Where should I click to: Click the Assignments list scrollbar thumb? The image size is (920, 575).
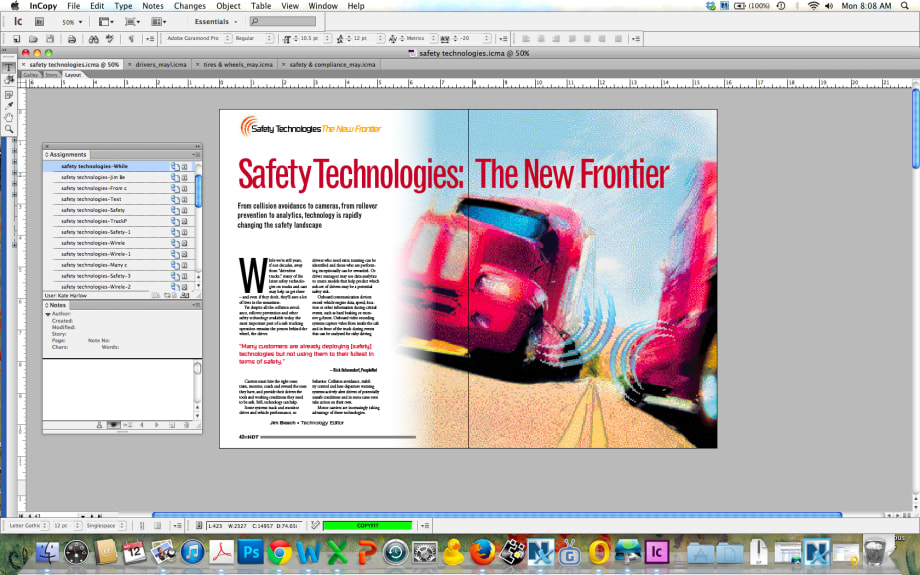point(198,190)
